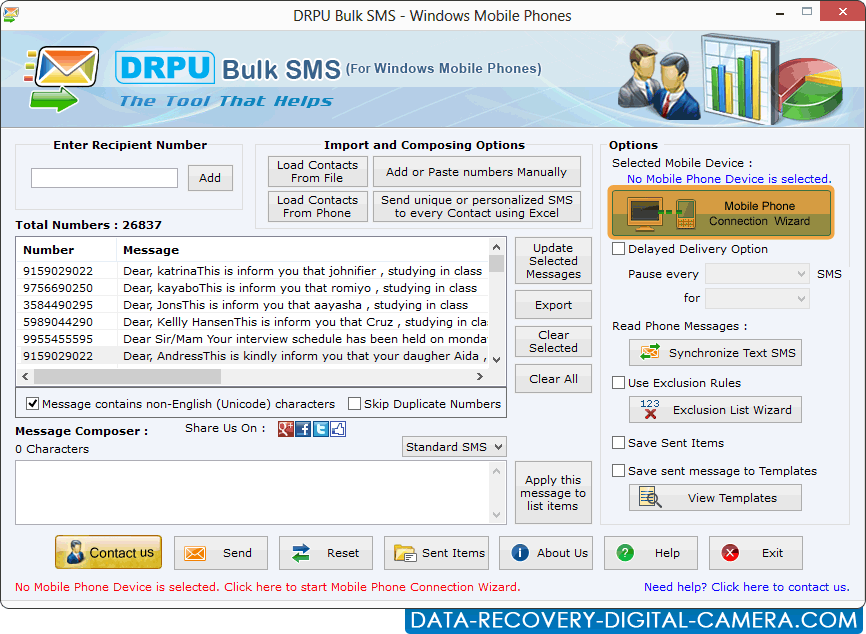
Task: Check Save sent message to Templates
Action: [x=618, y=471]
